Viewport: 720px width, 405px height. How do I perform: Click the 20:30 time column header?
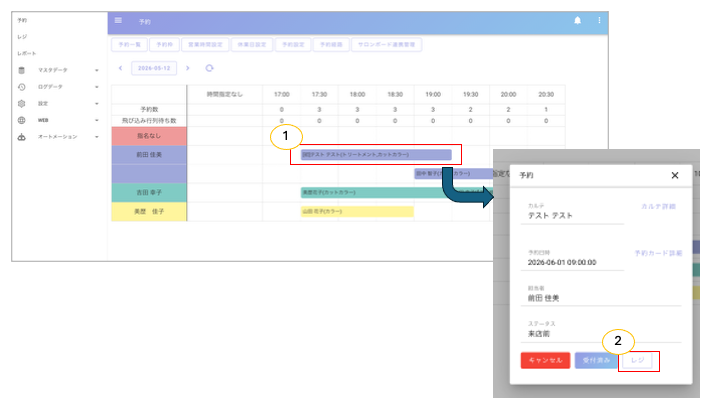coord(546,94)
